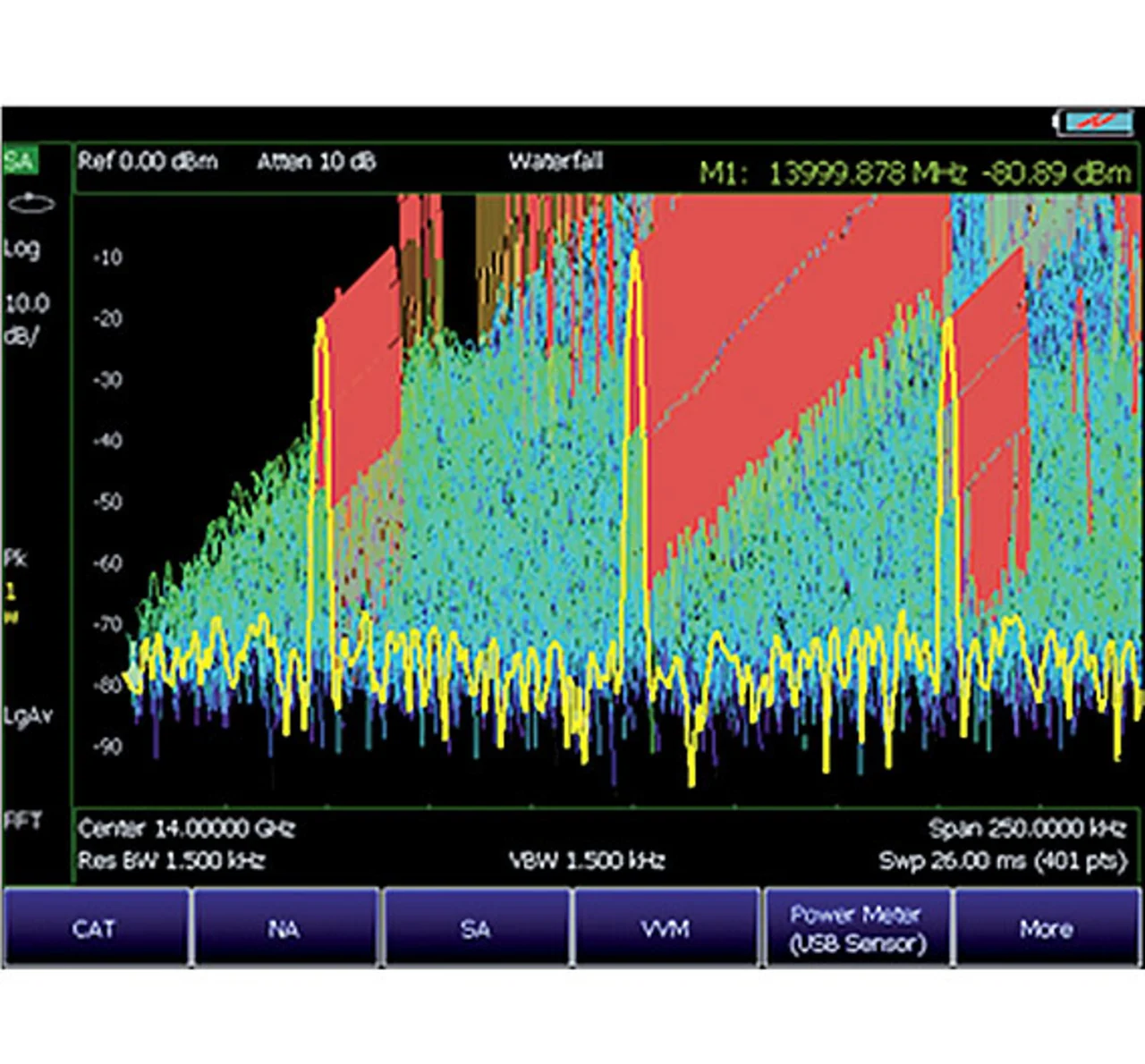
Task: Select Power Meter (USB Sensor) softkey
Action: 856,929
